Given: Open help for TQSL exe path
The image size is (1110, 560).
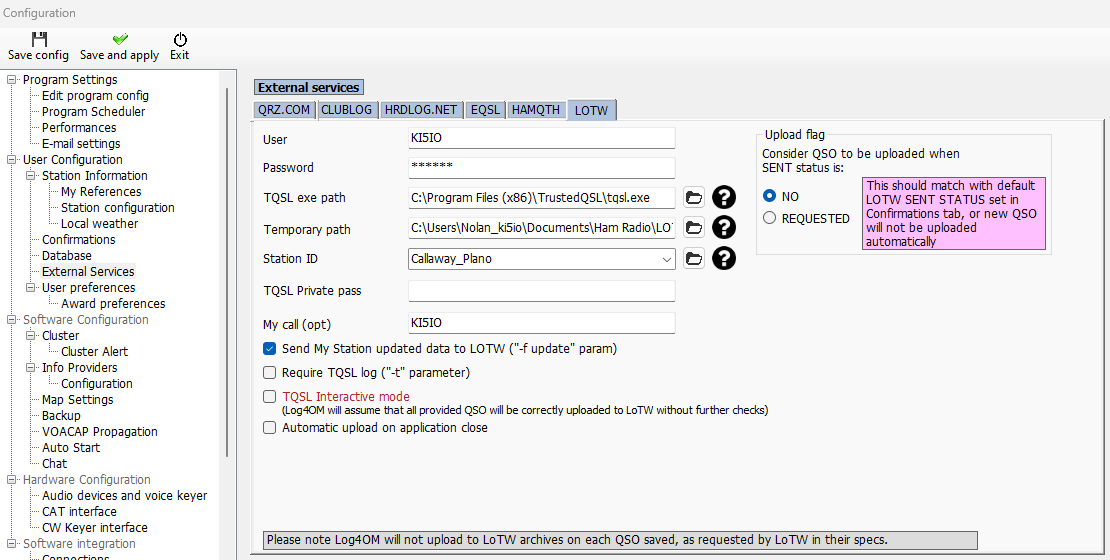Looking at the screenshot, I should 723,197.
